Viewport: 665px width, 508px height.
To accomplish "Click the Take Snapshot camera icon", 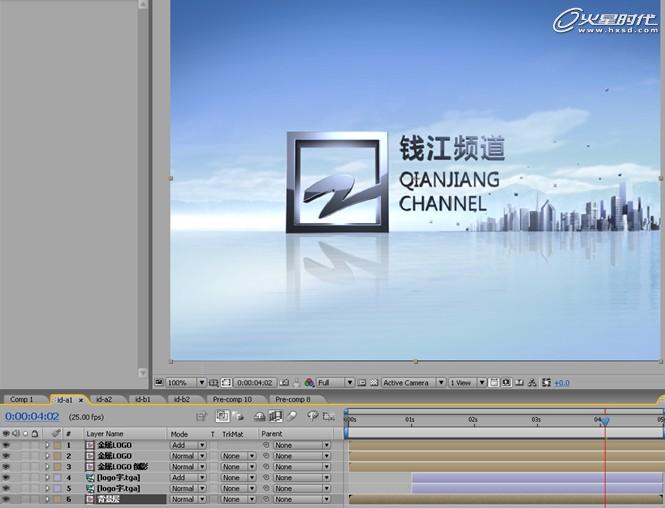I will point(285,382).
